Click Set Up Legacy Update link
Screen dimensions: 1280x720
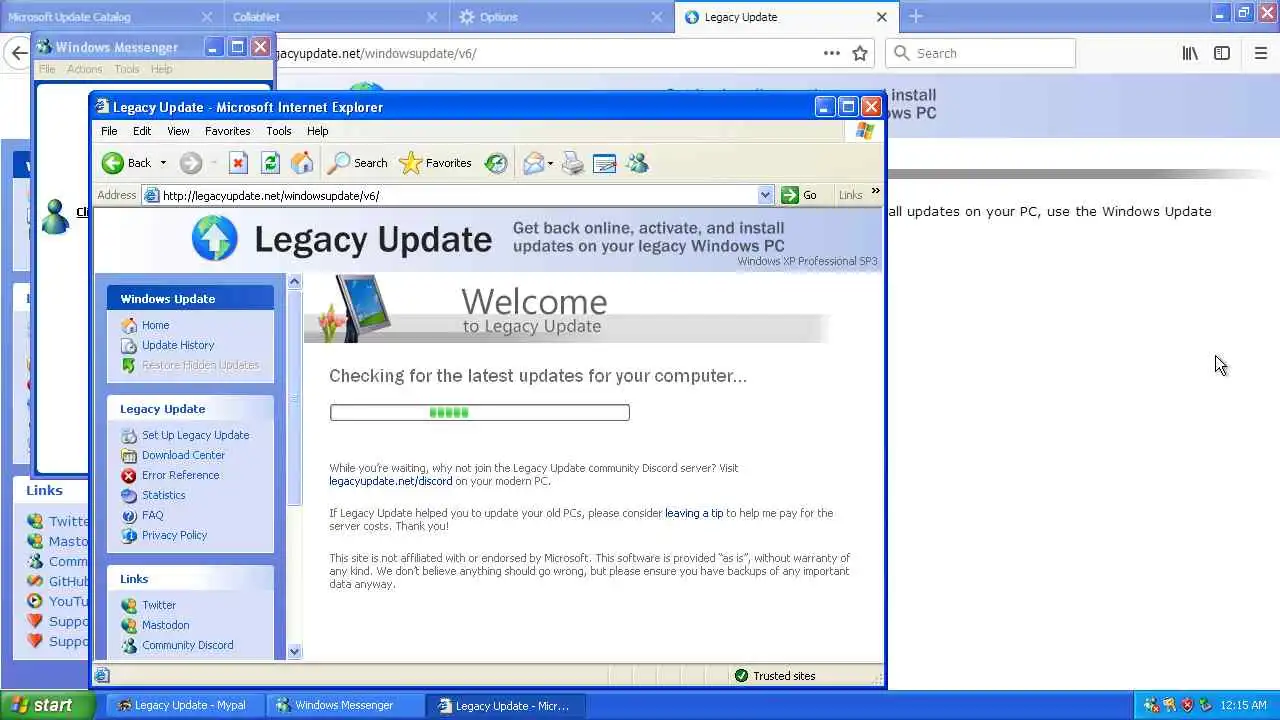click(195, 435)
